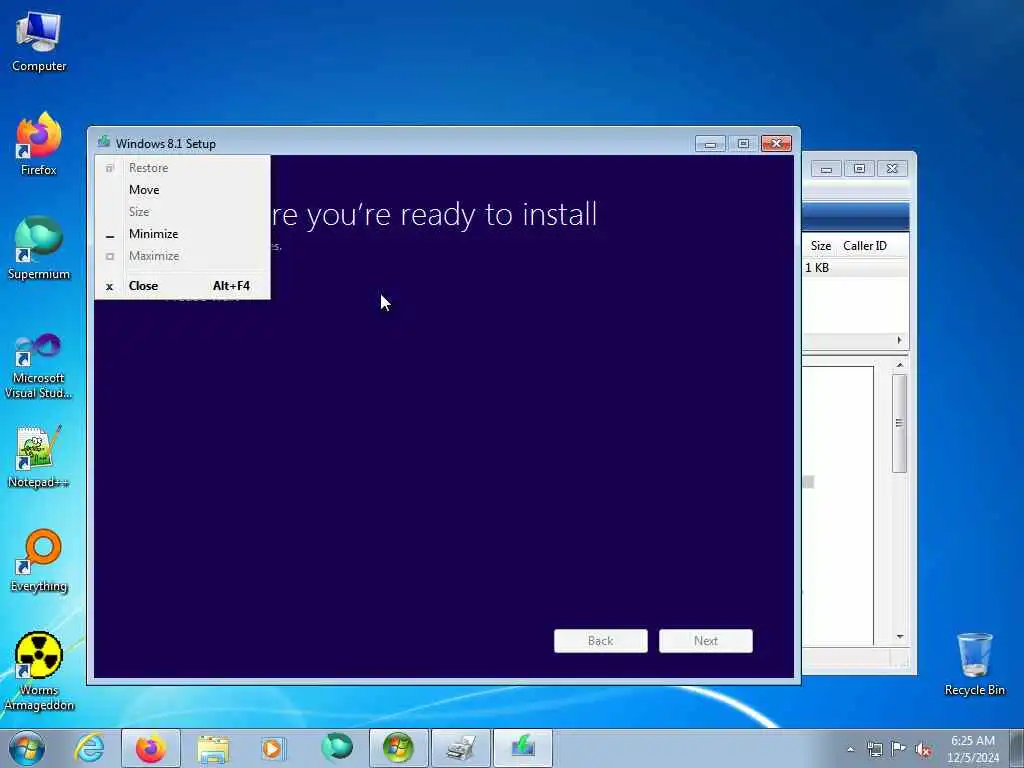The width and height of the screenshot is (1024, 768).
Task: Select the Worms Armageddon desktop shortcut
Action: (x=39, y=671)
